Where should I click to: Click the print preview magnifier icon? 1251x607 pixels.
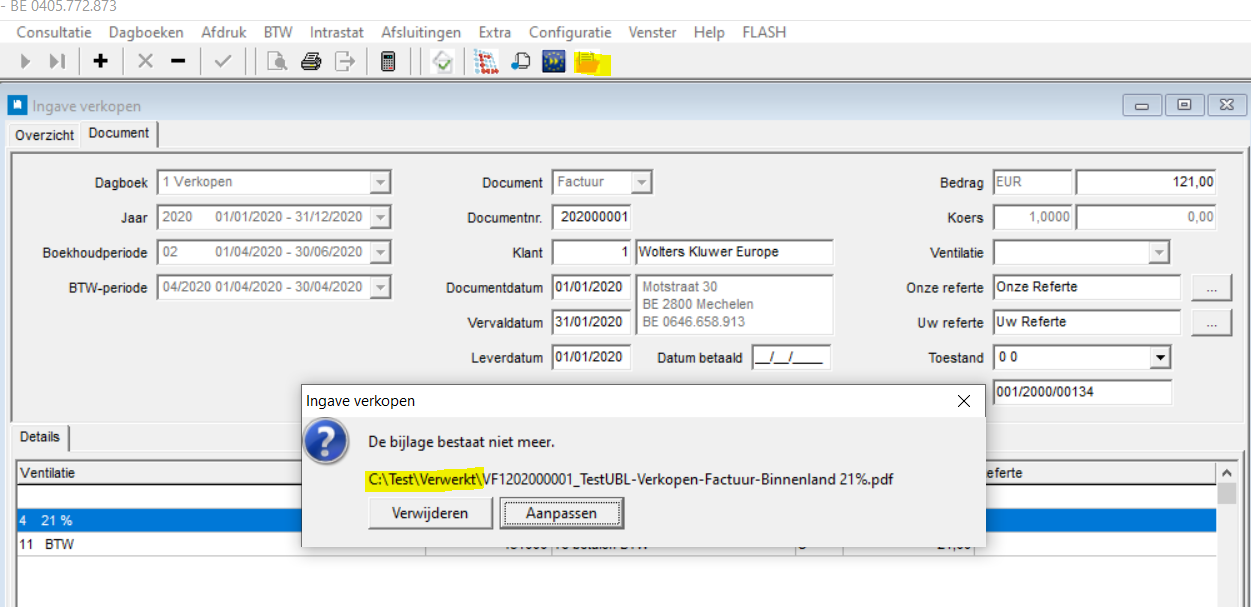(x=277, y=62)
